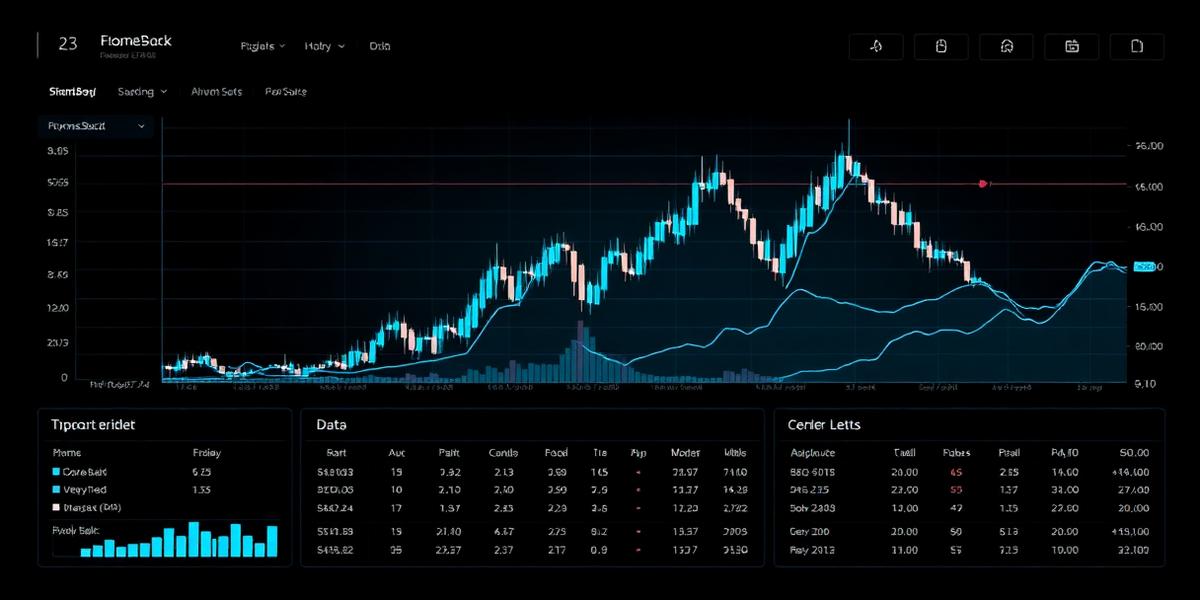
Task: Open the FlomeBack logo title in header
Action: click(136, 41)
